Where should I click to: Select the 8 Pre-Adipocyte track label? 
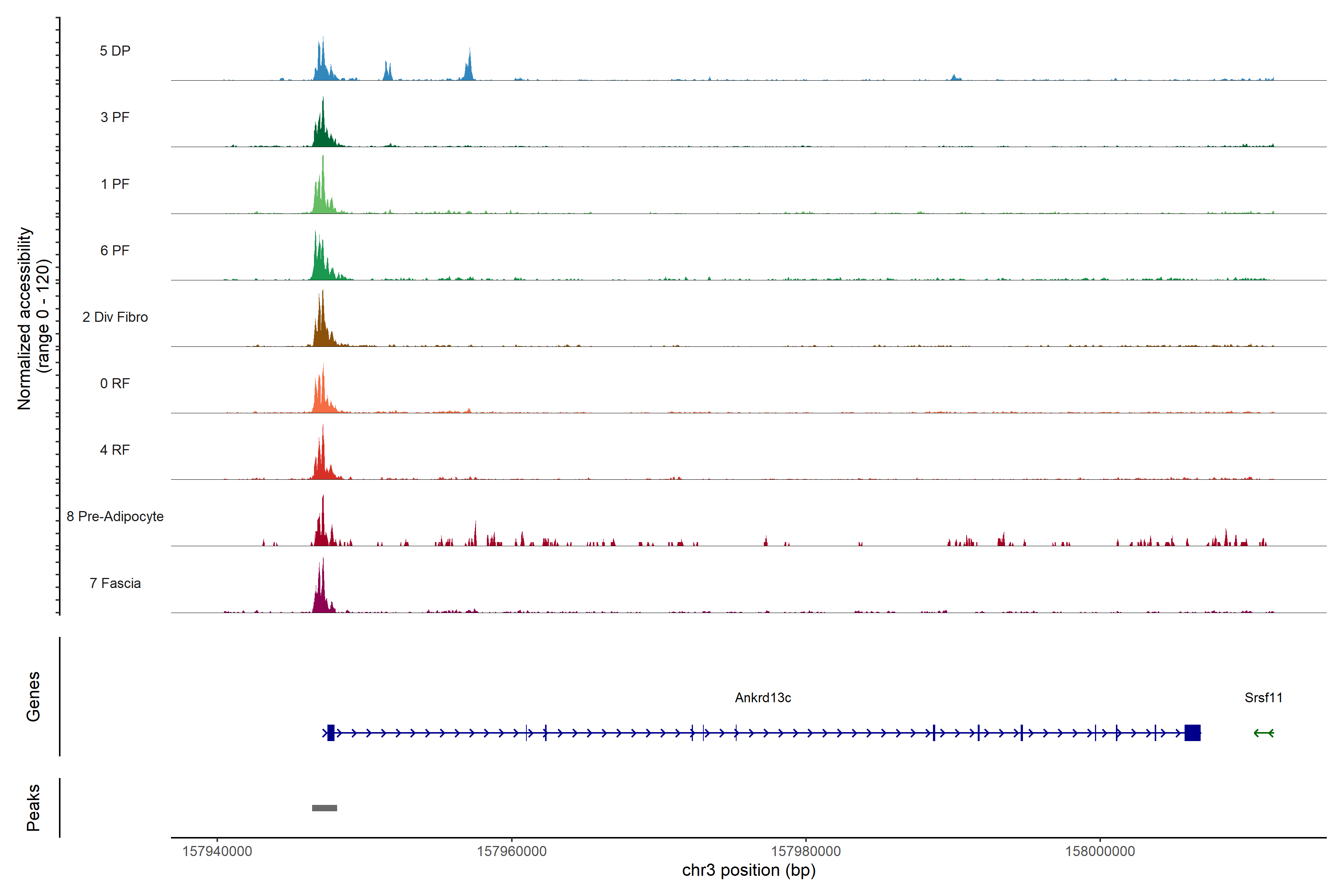tap(115, 517)
